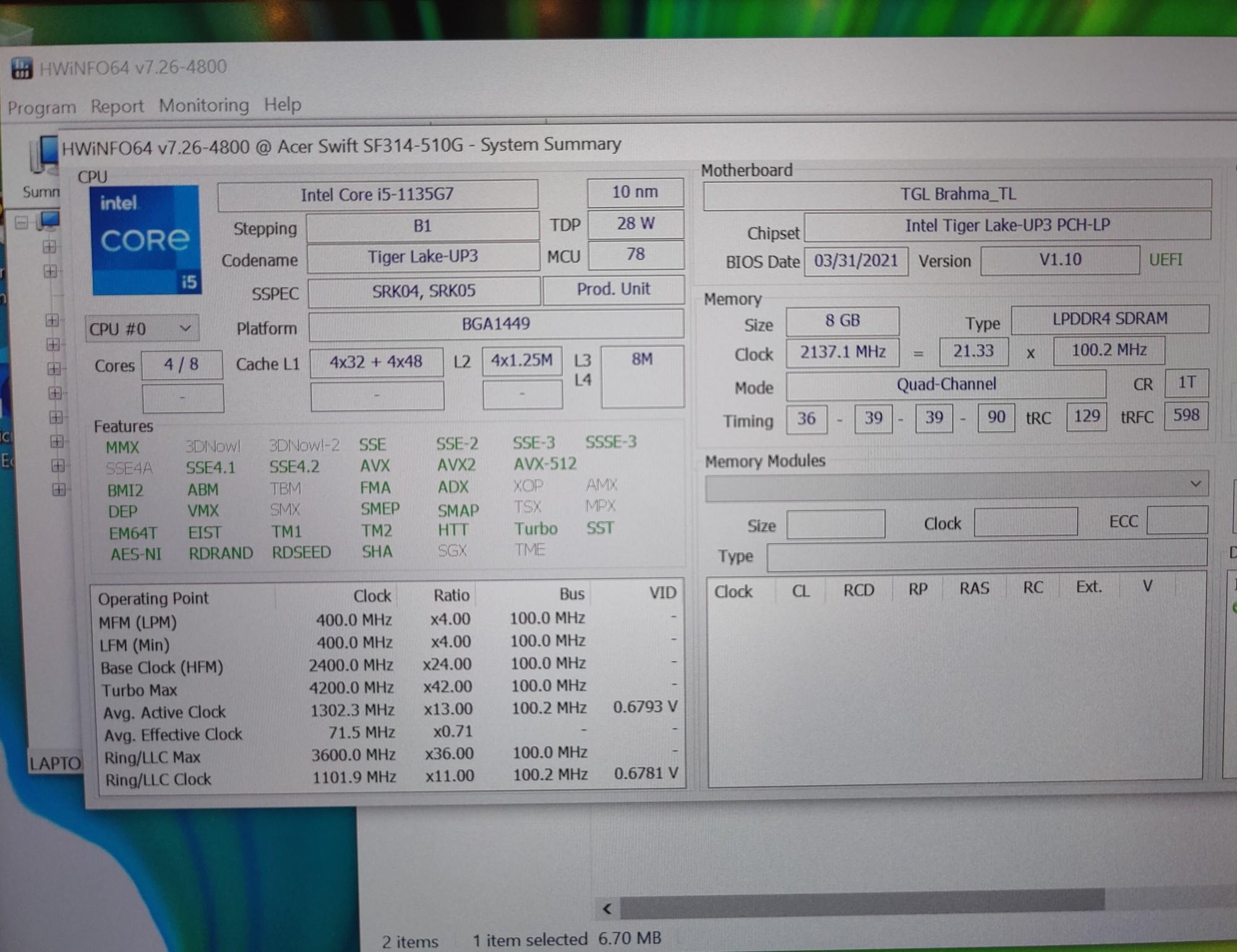The width and height of the screenshot is (1237, 952).
Task: Click the tRC 129 value
Action: point(1087,417)
